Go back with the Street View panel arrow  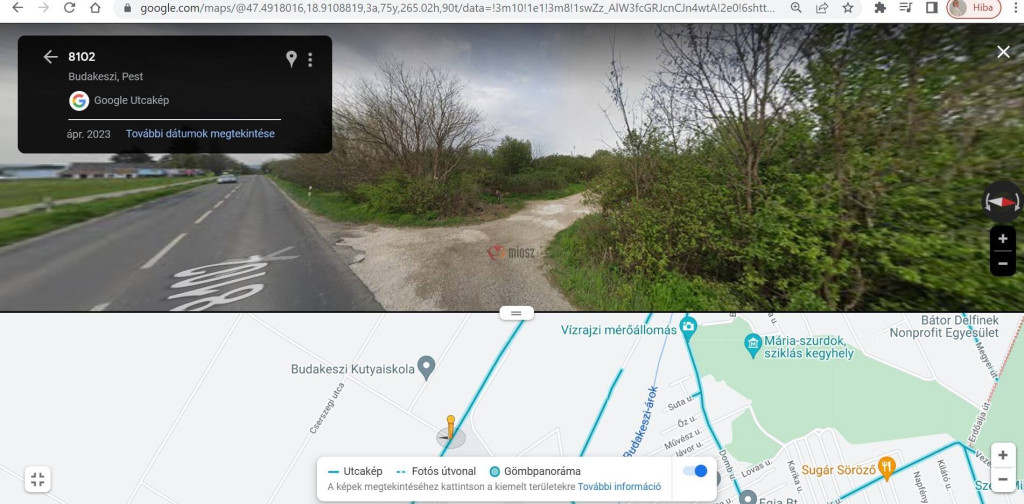click(50, 57)
